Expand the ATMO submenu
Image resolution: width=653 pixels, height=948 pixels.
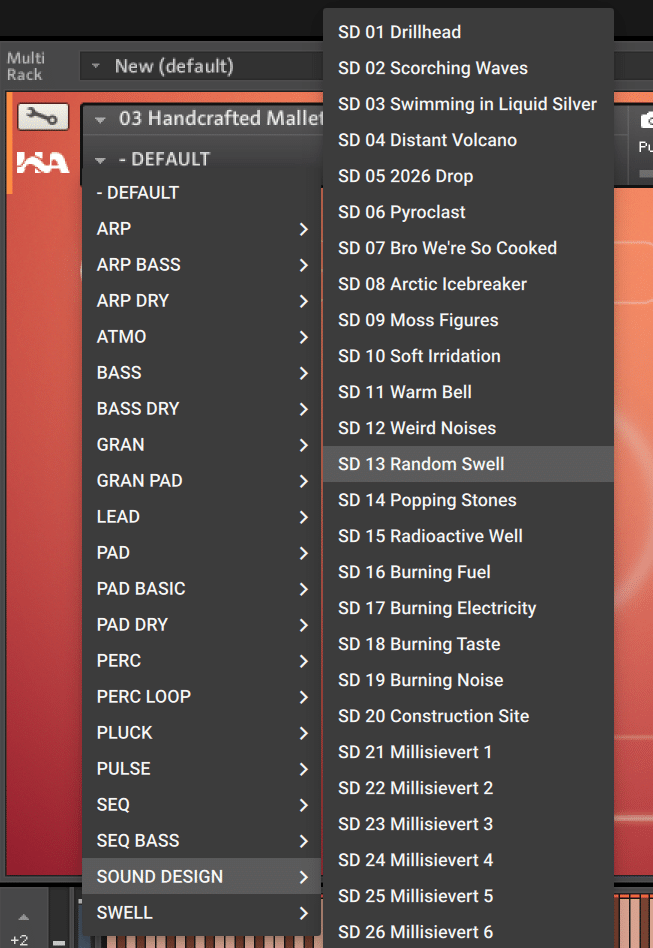click(x=201, y=337)
